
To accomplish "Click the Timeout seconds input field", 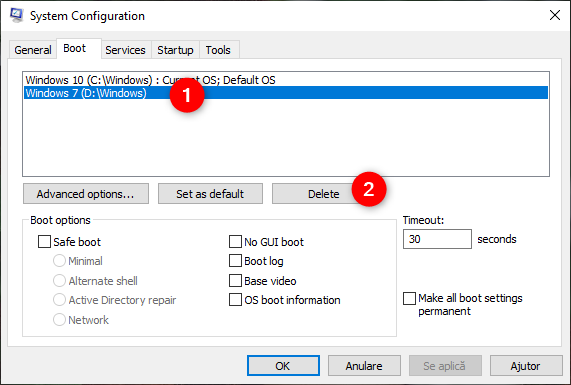I will [x=437, y=239].
